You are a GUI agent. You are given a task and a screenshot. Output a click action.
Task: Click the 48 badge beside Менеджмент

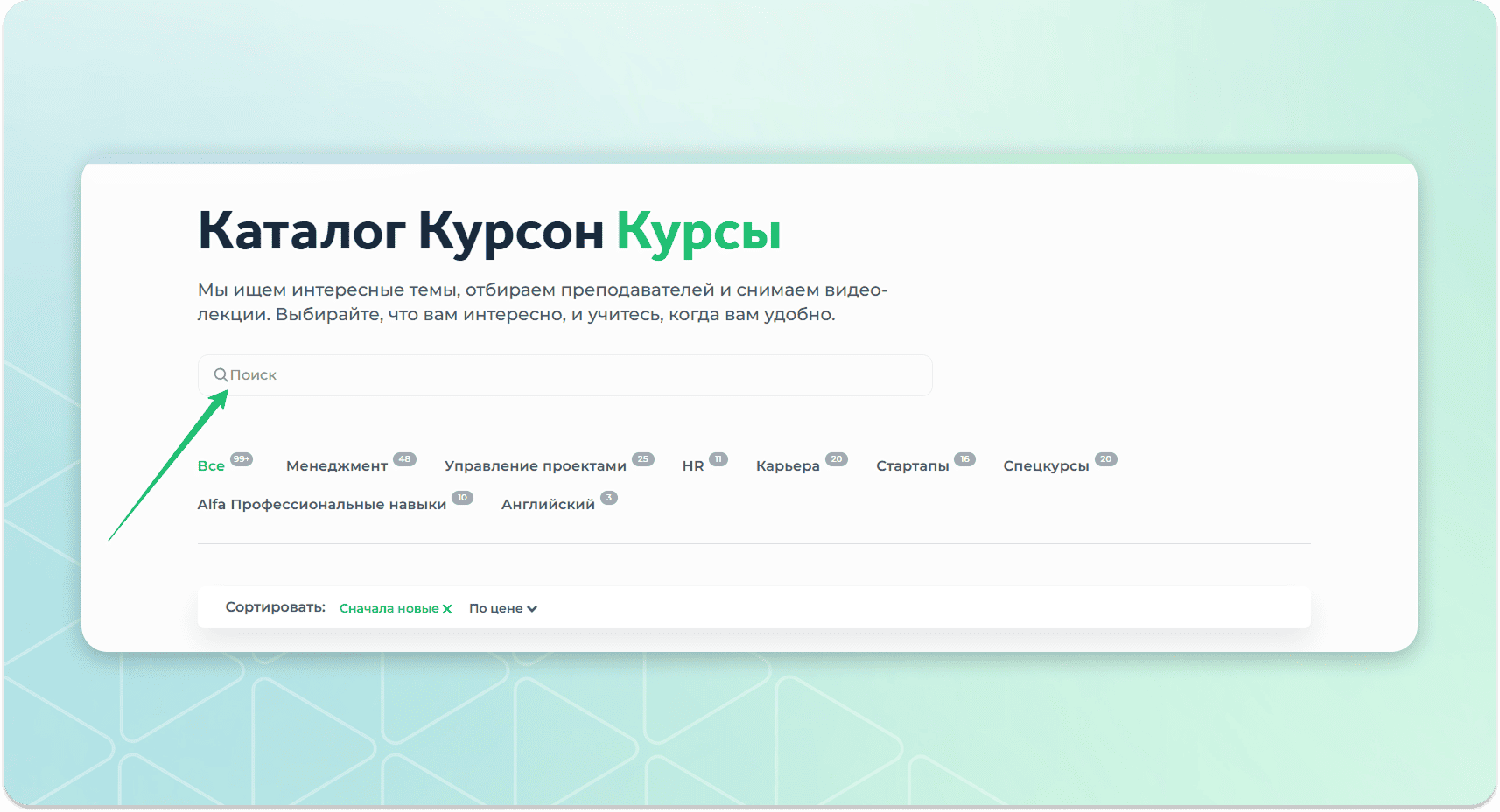tap(404, 459)
